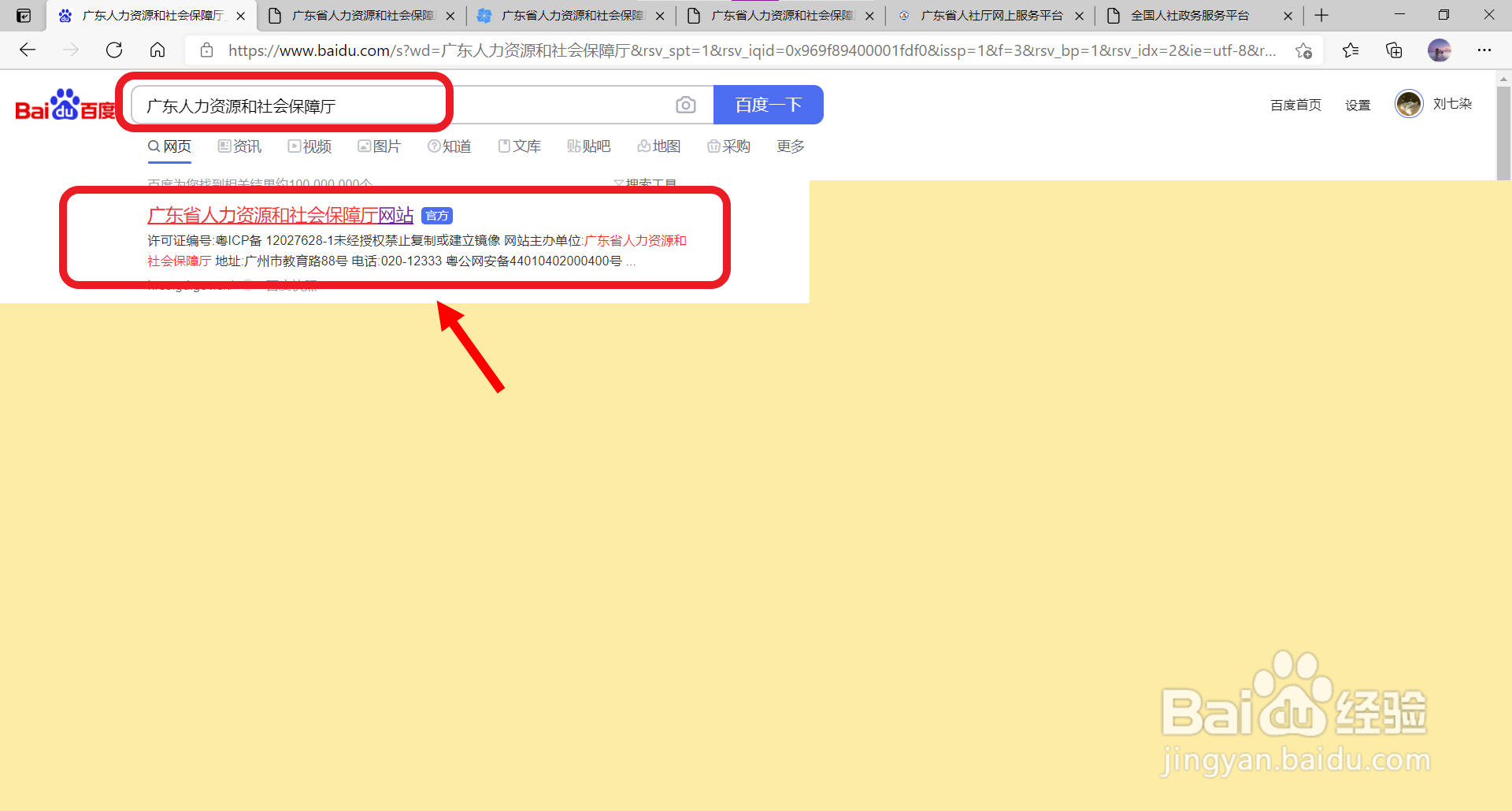
Task: Open a new tab with plus button
Action: [x=1321, y=15]
